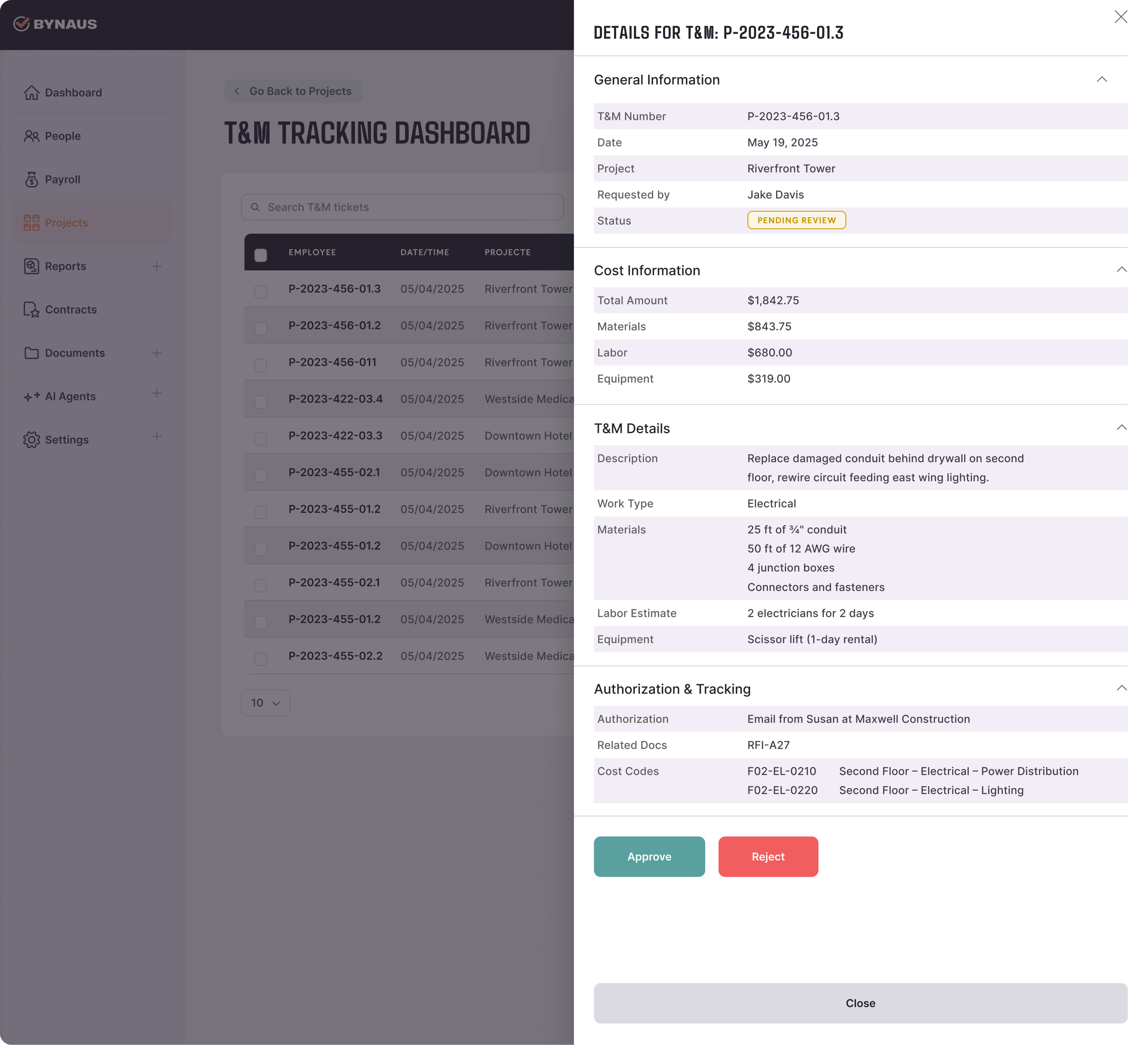Open the rows-per-page dropdown showing 10
This screenshot has height=1045, width=1148.
tap(265, 703)
